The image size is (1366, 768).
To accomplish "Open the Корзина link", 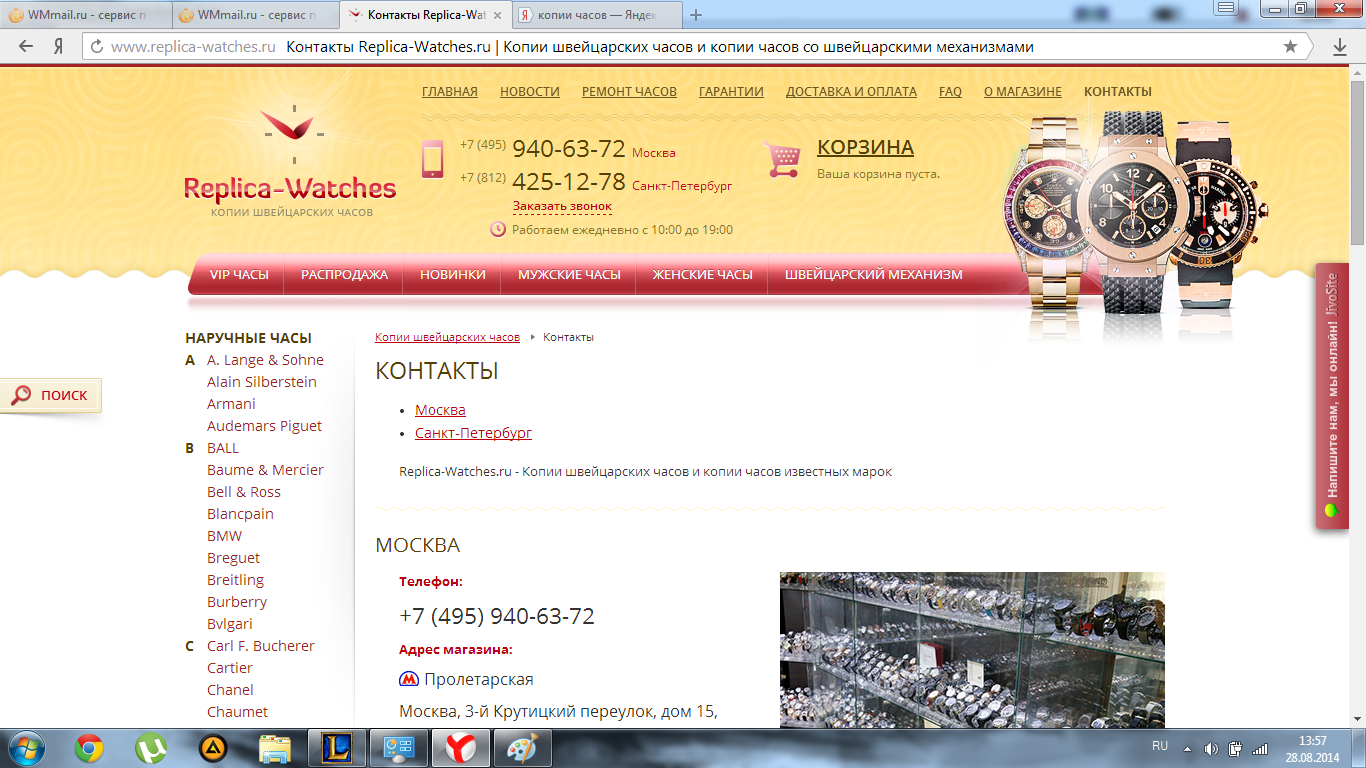I will [x=865, y=147].
